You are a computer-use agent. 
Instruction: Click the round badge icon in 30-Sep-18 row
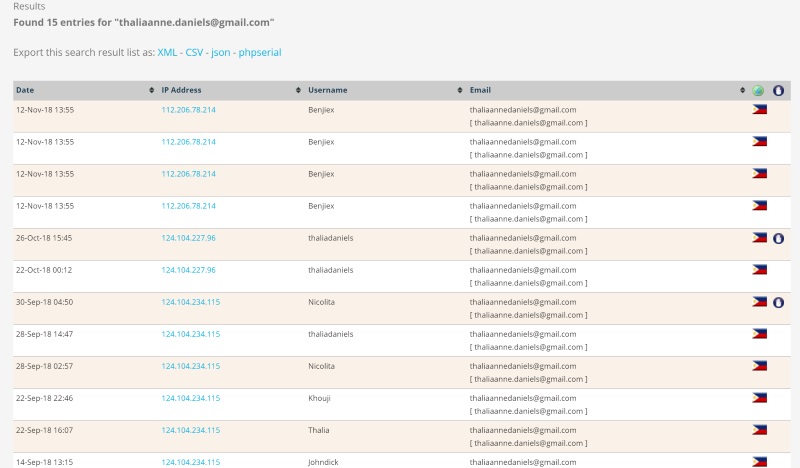coord(778,302)
